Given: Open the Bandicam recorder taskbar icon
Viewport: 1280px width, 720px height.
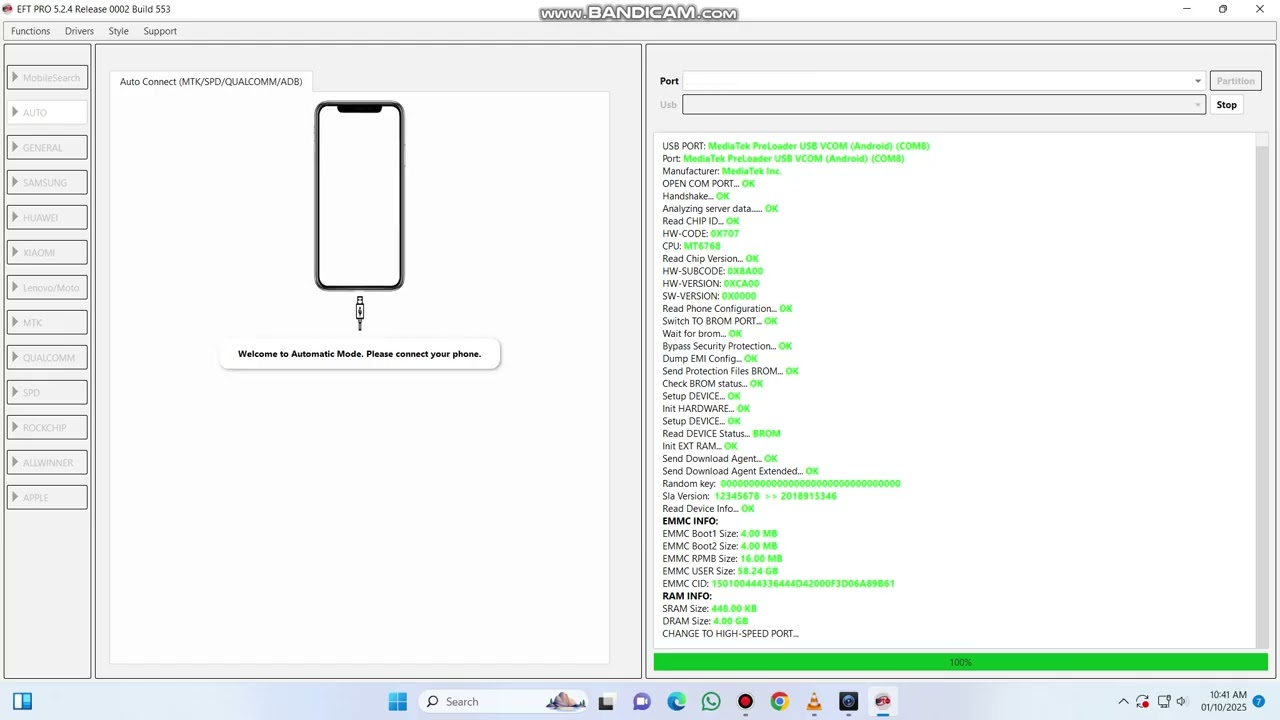Looking at the screenshot, I should tap(745, 702).
